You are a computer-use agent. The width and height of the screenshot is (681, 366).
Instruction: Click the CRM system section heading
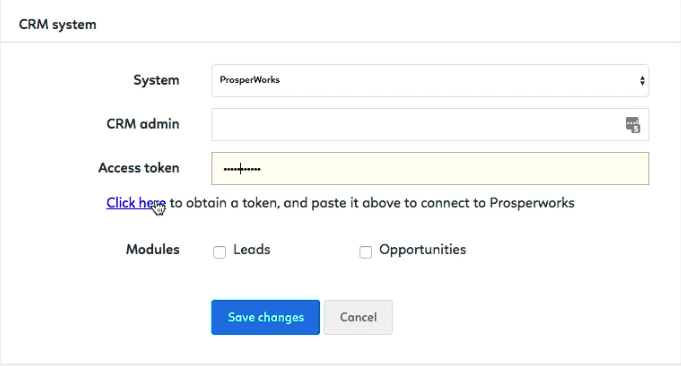coord(57,25)
